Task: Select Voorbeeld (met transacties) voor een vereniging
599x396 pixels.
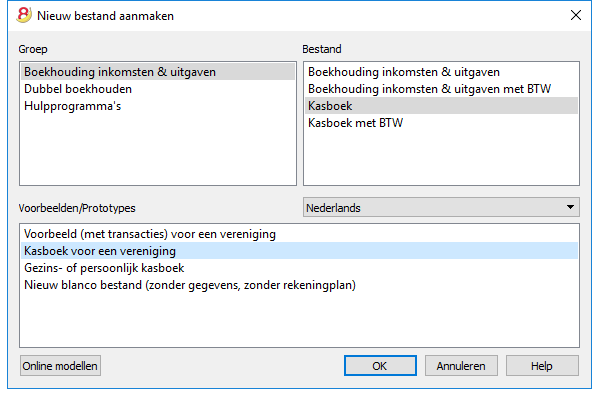Action: 300,234
